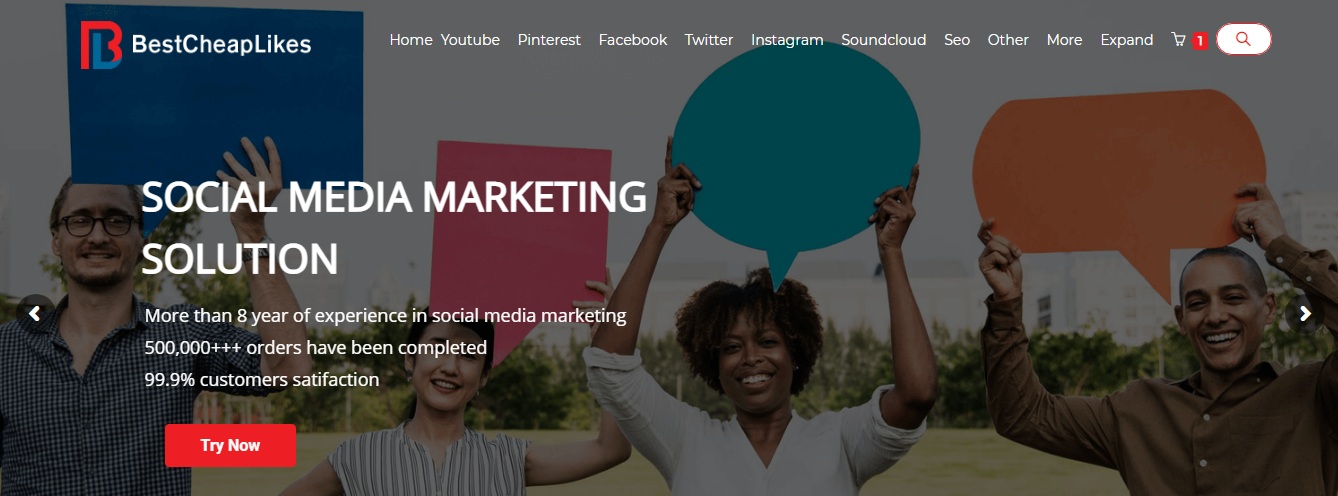Advance to next slide arrow
Viewport: 1338px width, 496px height.
[x=1304, y=313]
